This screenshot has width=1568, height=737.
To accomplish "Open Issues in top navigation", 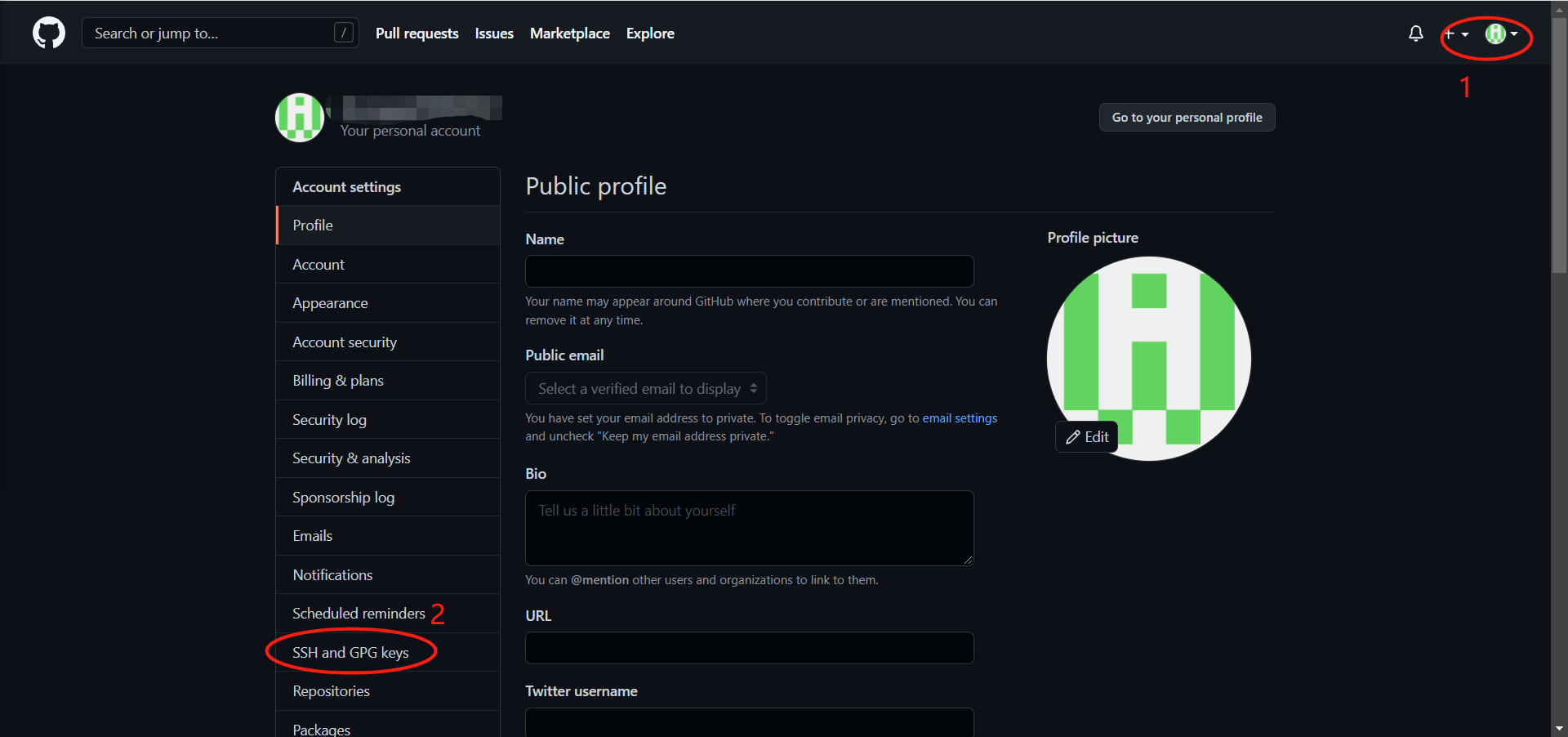I will click(x=494, y=33).
